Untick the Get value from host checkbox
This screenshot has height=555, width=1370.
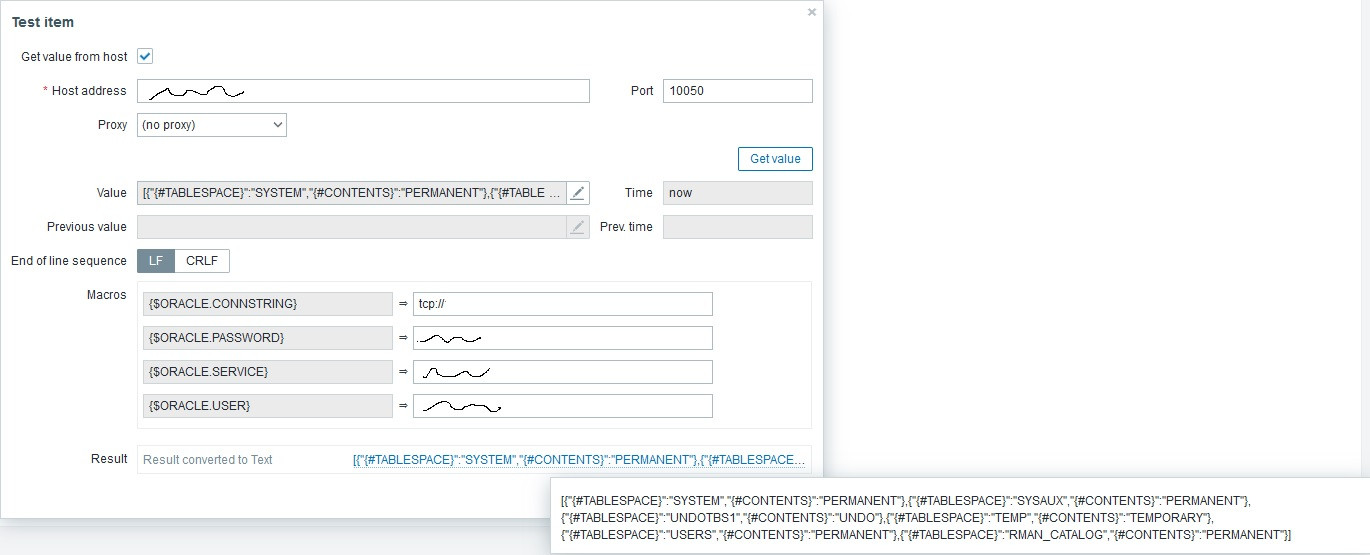[145, 57]
